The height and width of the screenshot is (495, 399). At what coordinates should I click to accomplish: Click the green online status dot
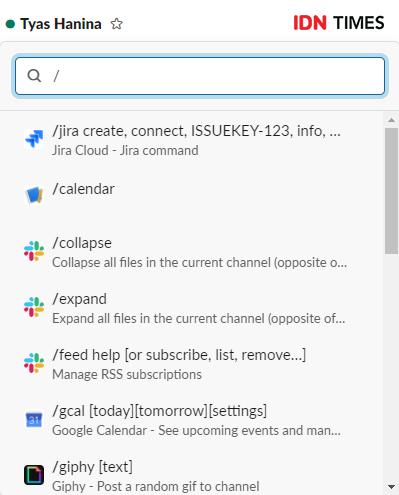pos(10,24)
